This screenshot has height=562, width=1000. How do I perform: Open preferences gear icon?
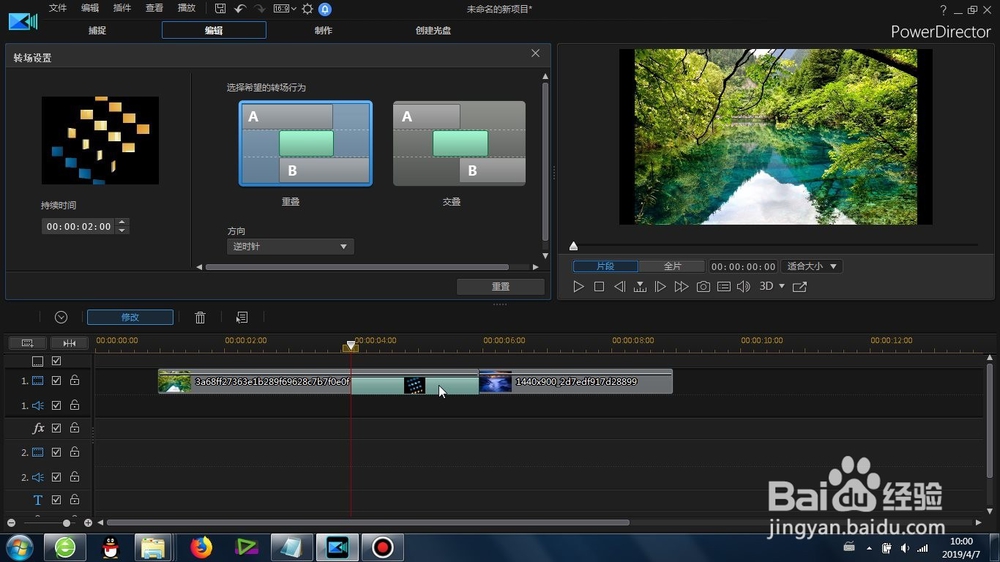(x=307, y=9)
